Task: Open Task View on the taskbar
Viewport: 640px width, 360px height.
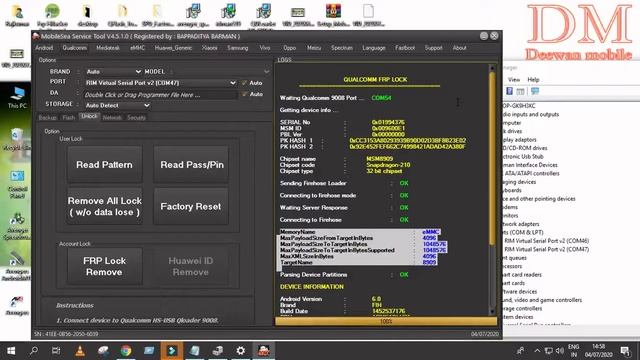Action: coord(56,351)
